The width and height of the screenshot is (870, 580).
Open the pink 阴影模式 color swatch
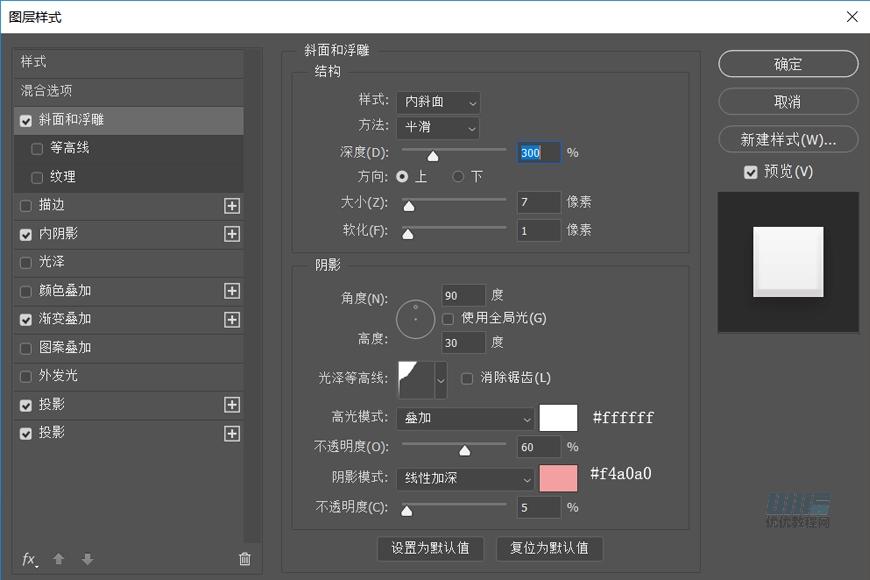point(557,478)
